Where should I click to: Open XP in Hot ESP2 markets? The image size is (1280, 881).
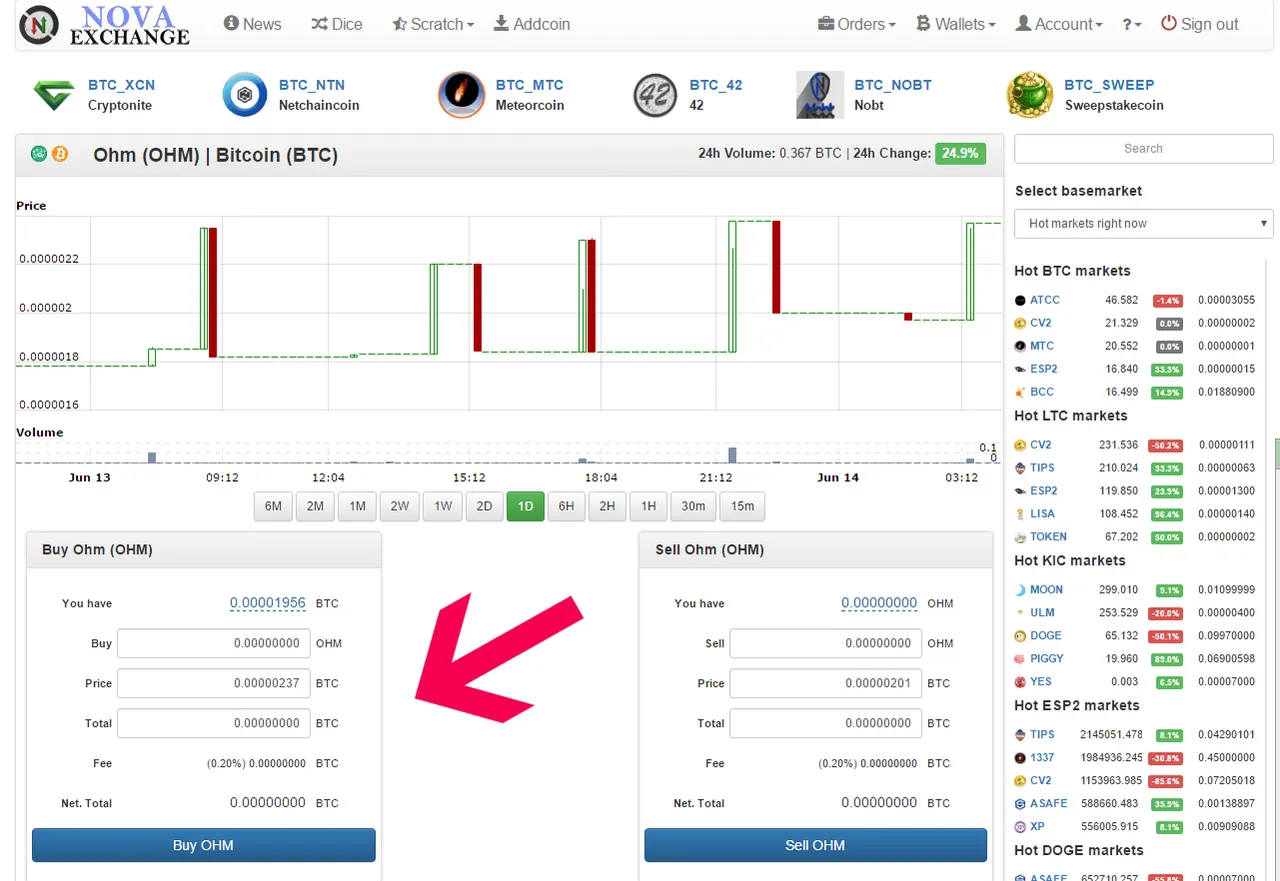point(1037,827)
